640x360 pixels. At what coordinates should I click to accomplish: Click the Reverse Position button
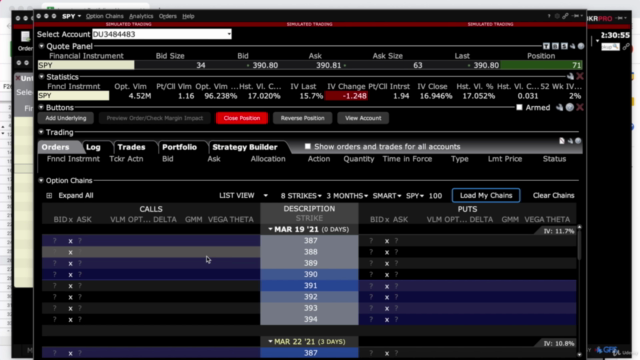point(302,118)
